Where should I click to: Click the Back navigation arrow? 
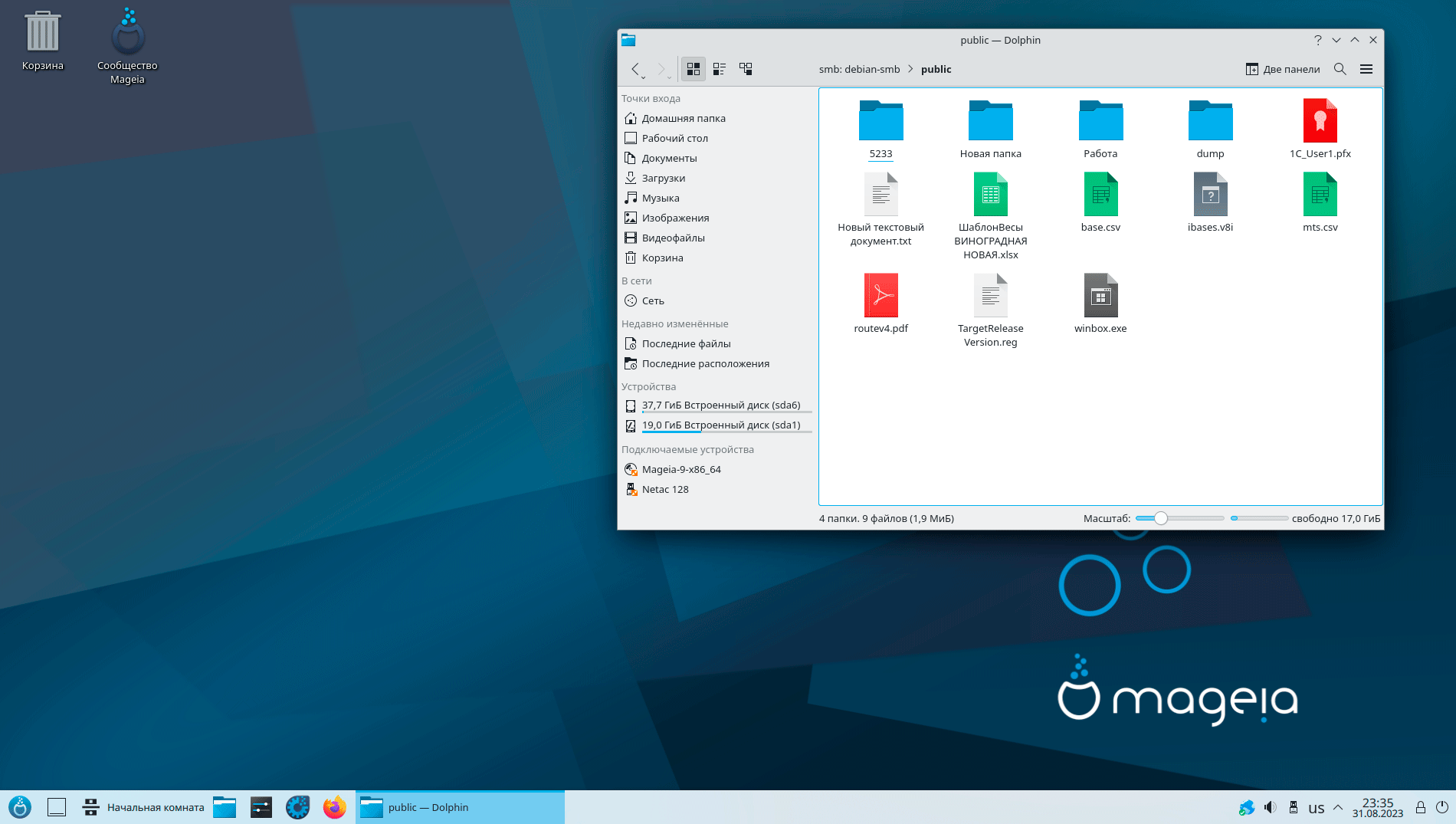click(635, 69)
